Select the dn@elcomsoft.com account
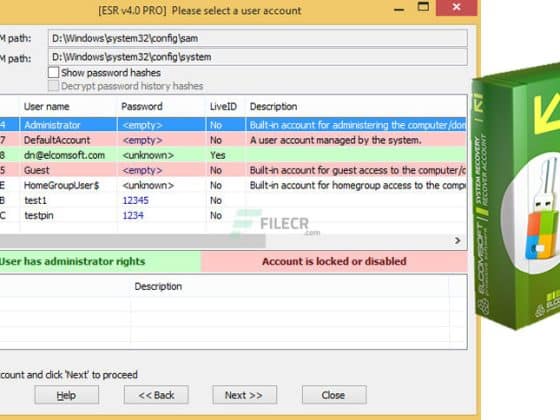The height and width of the screenshot is (420, 560). (x=233, y=155)
